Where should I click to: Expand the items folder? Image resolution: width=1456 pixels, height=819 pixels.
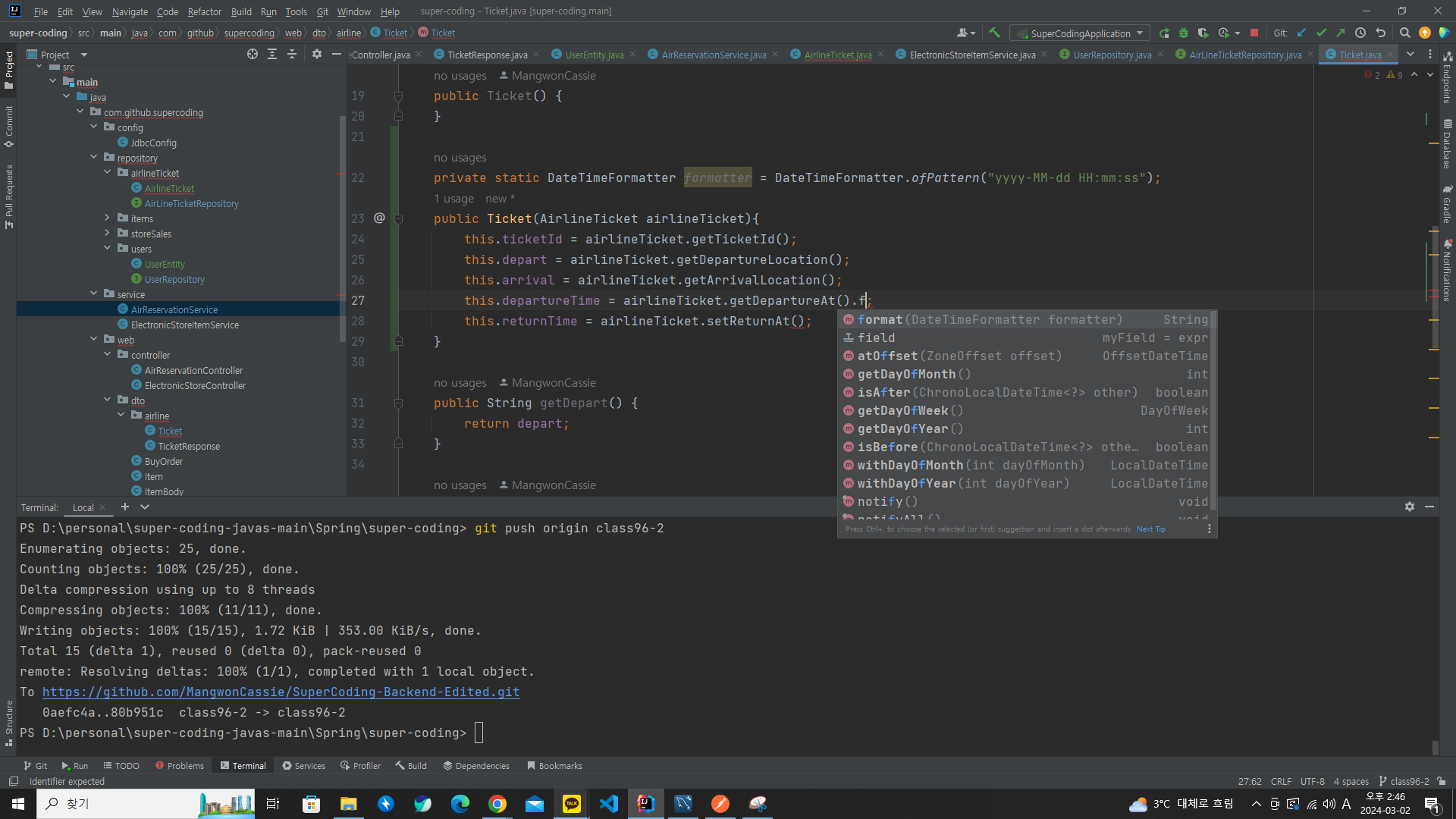(108, 218)
